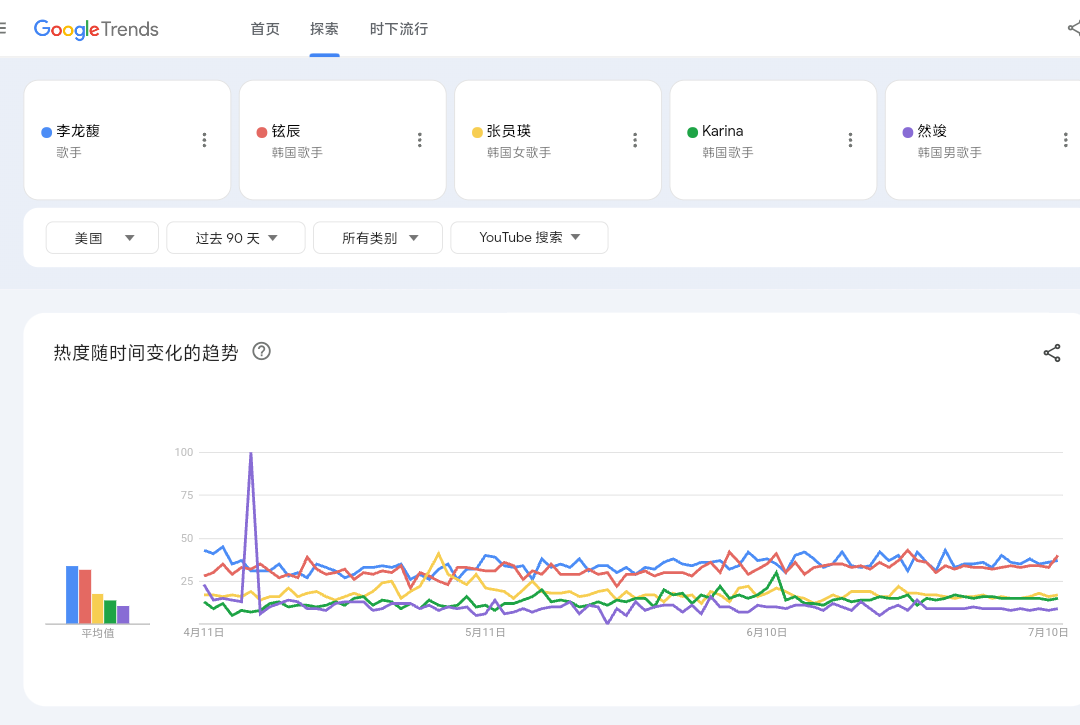
Task: Open the YouTube 搜索 source dropdown
Action: pyautogui.click(x=529, y=238)
